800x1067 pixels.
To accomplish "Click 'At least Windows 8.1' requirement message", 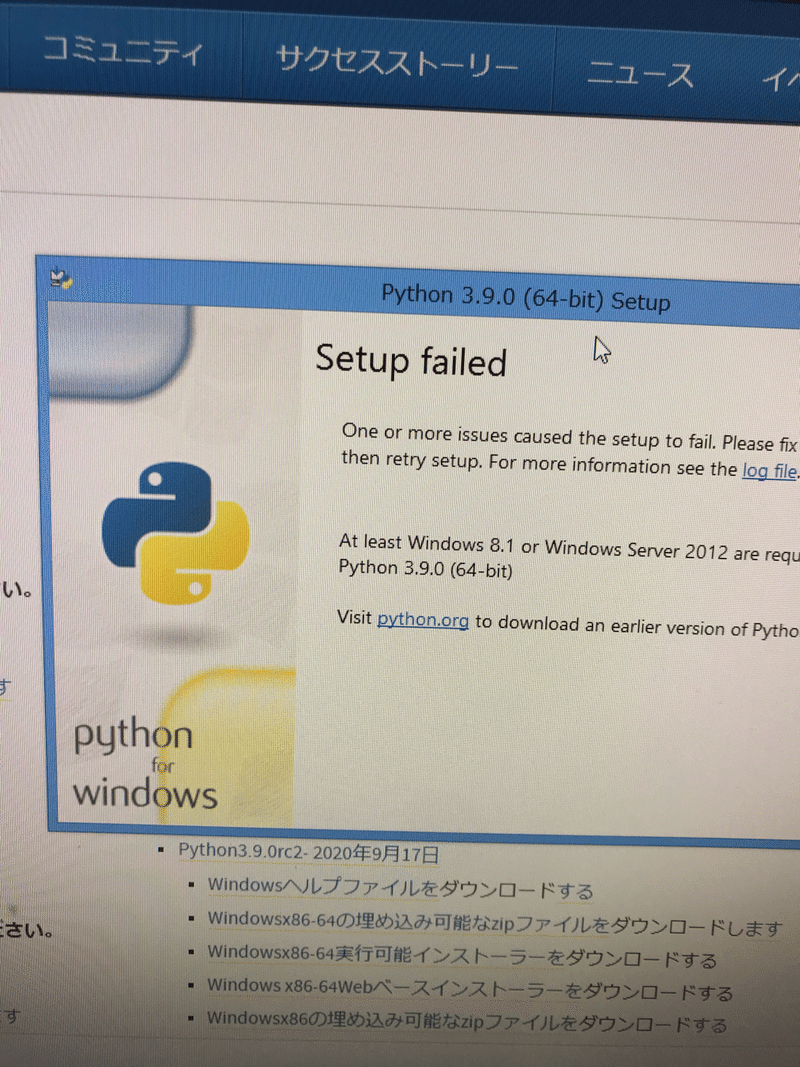I will click(569, 557).
